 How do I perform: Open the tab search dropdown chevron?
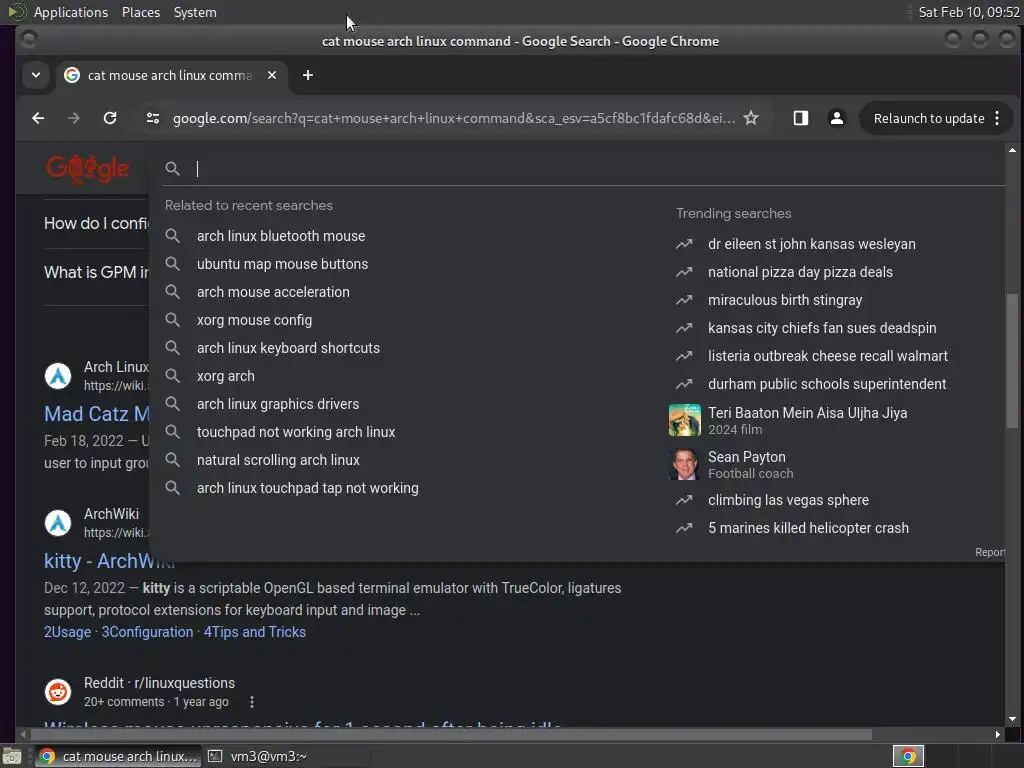click(36, 75)
